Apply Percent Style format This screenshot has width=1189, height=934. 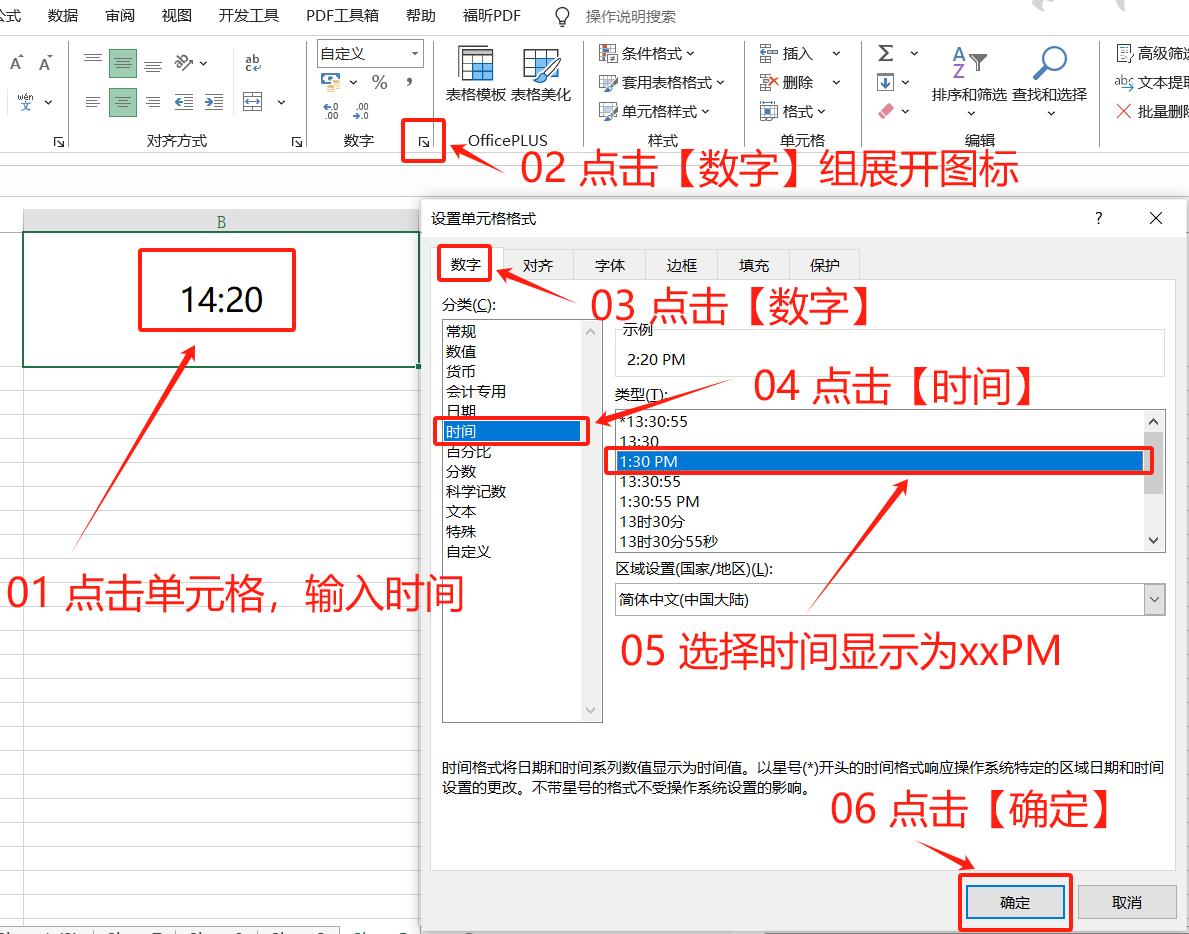(380, 82)
